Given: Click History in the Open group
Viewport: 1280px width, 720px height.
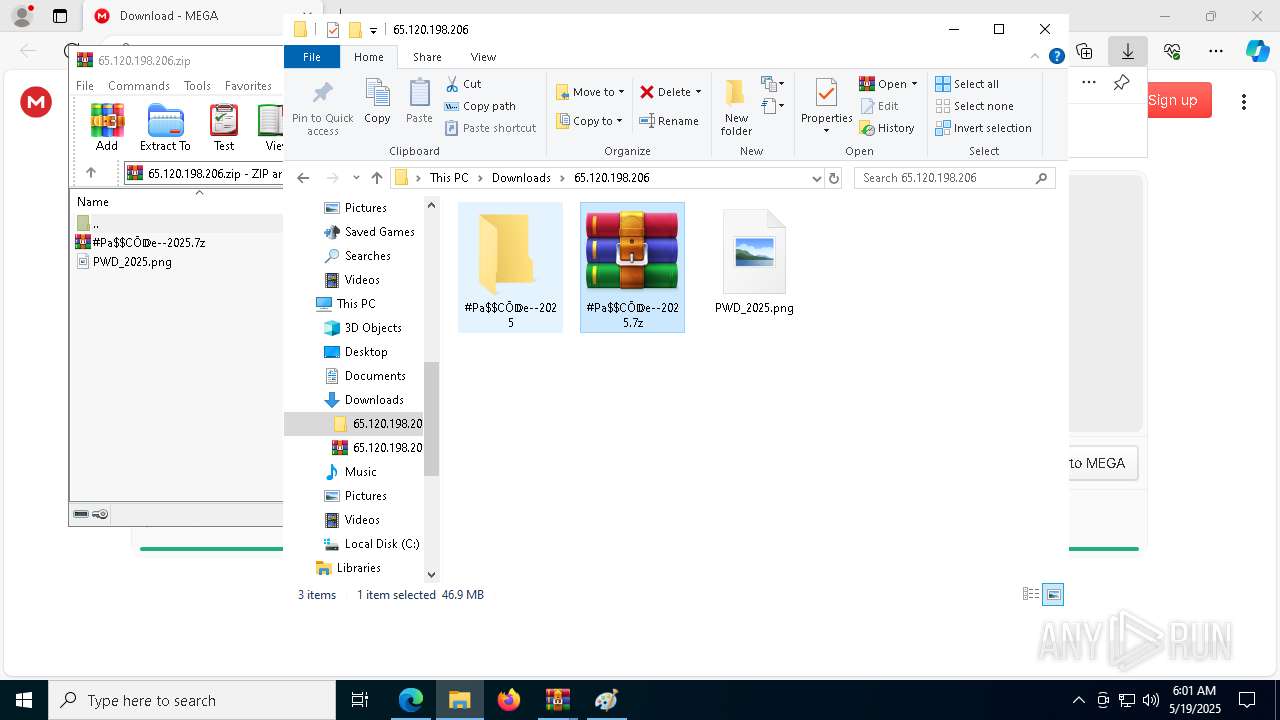Looking at the screenshot, I should coord(887,128).
